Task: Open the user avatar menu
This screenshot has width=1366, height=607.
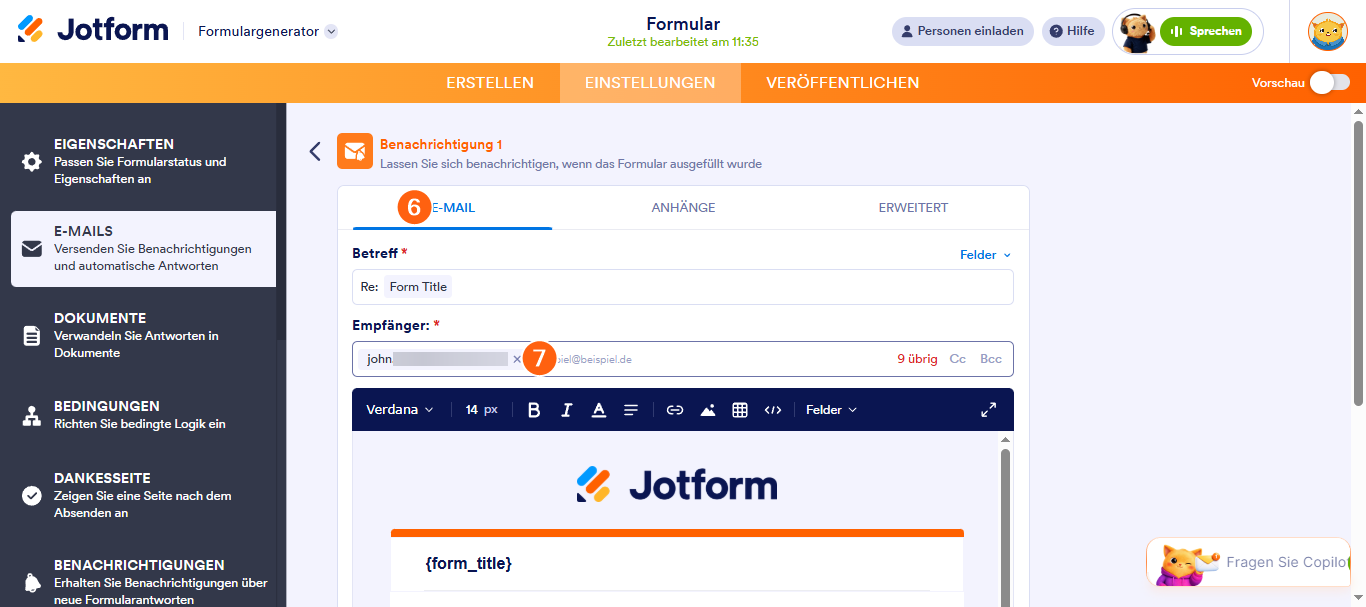Action: pyautogui.click(x=1327, y=31)
